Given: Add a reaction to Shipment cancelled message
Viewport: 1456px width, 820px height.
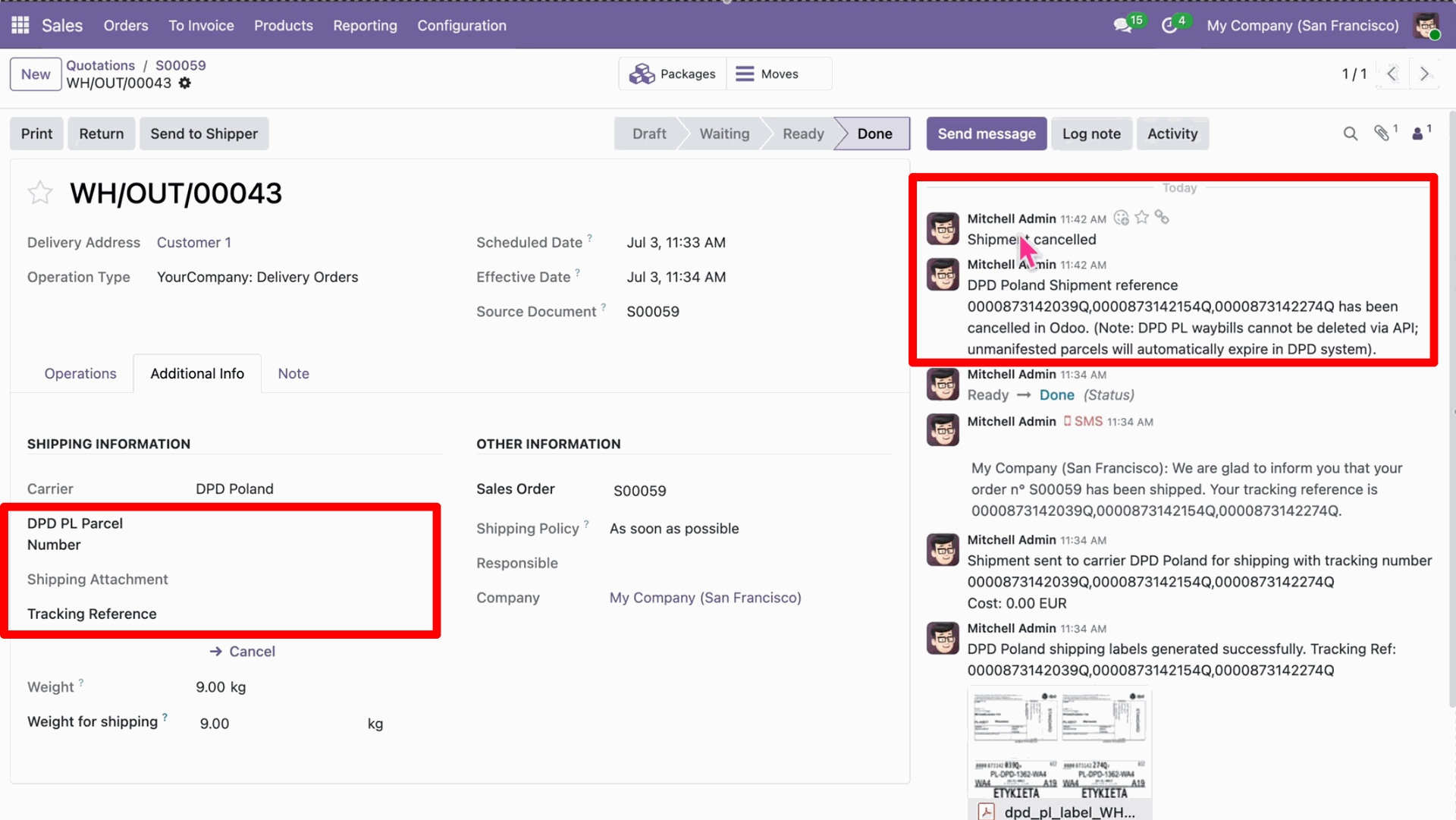Looking at the screenshot, I should coord(1122,218).
